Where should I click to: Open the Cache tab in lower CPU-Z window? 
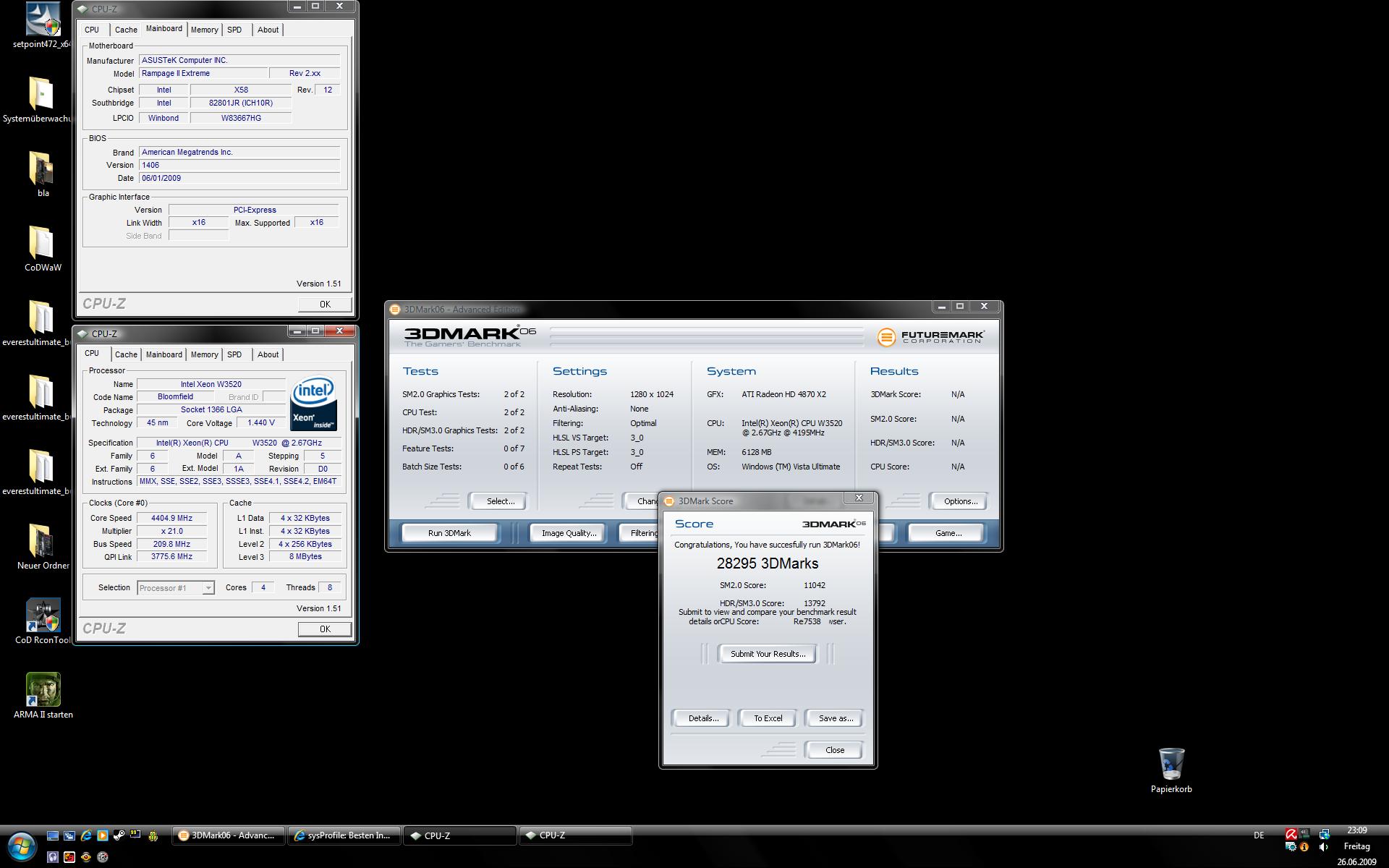tap(126, 354)
